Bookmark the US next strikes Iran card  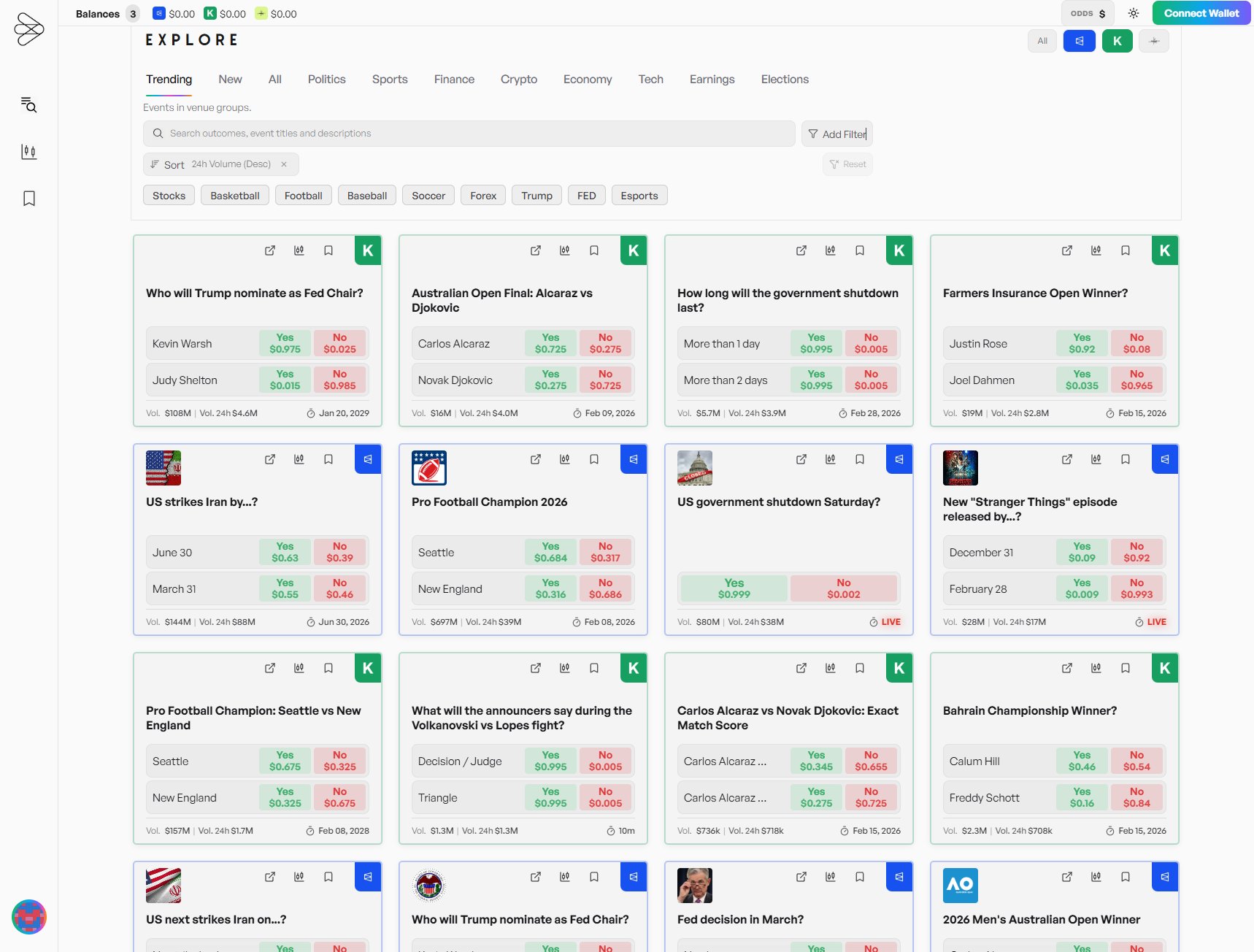tap(328, 877)
